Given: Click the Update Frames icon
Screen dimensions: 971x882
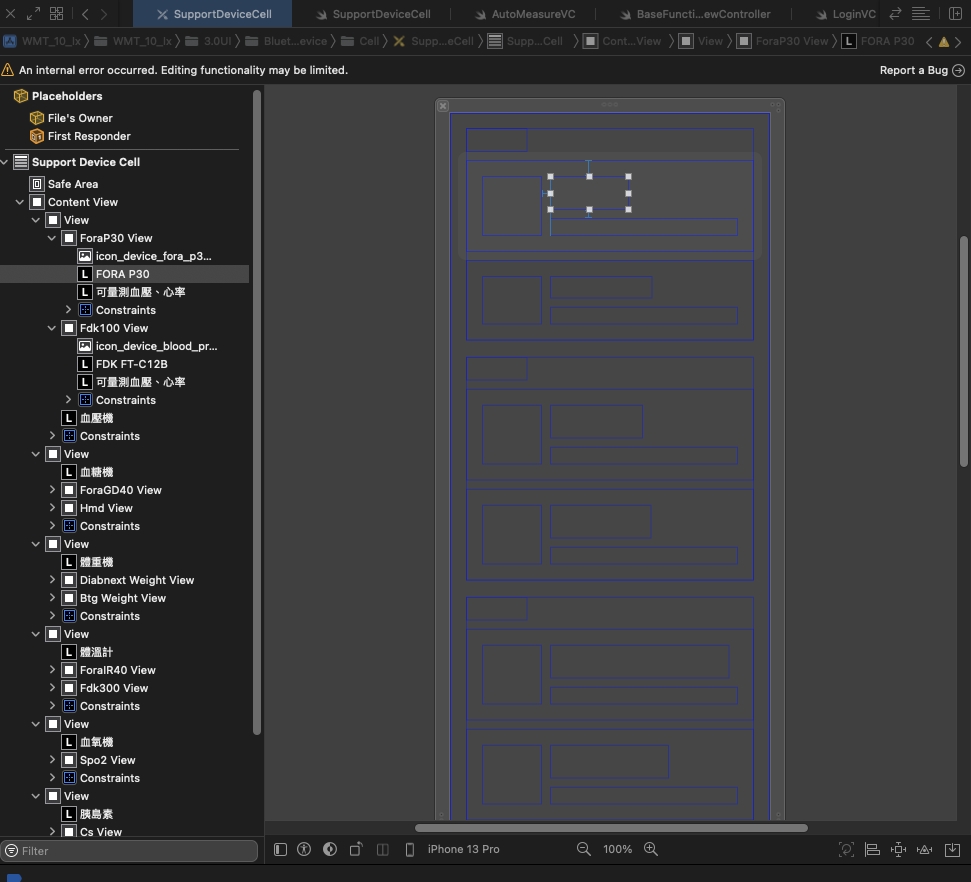Looking at the screenshot, I should (846, 849).
